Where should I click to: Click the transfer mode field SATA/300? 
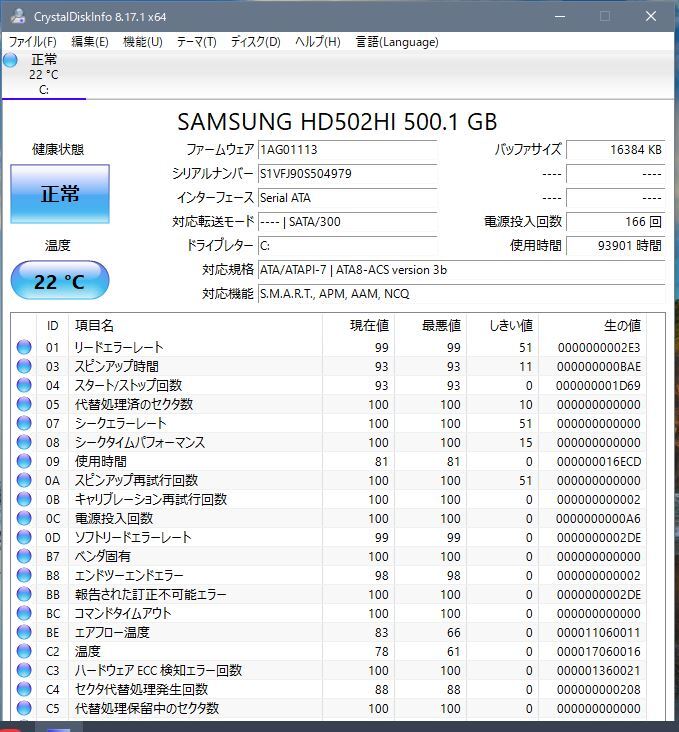click(348, 222)
